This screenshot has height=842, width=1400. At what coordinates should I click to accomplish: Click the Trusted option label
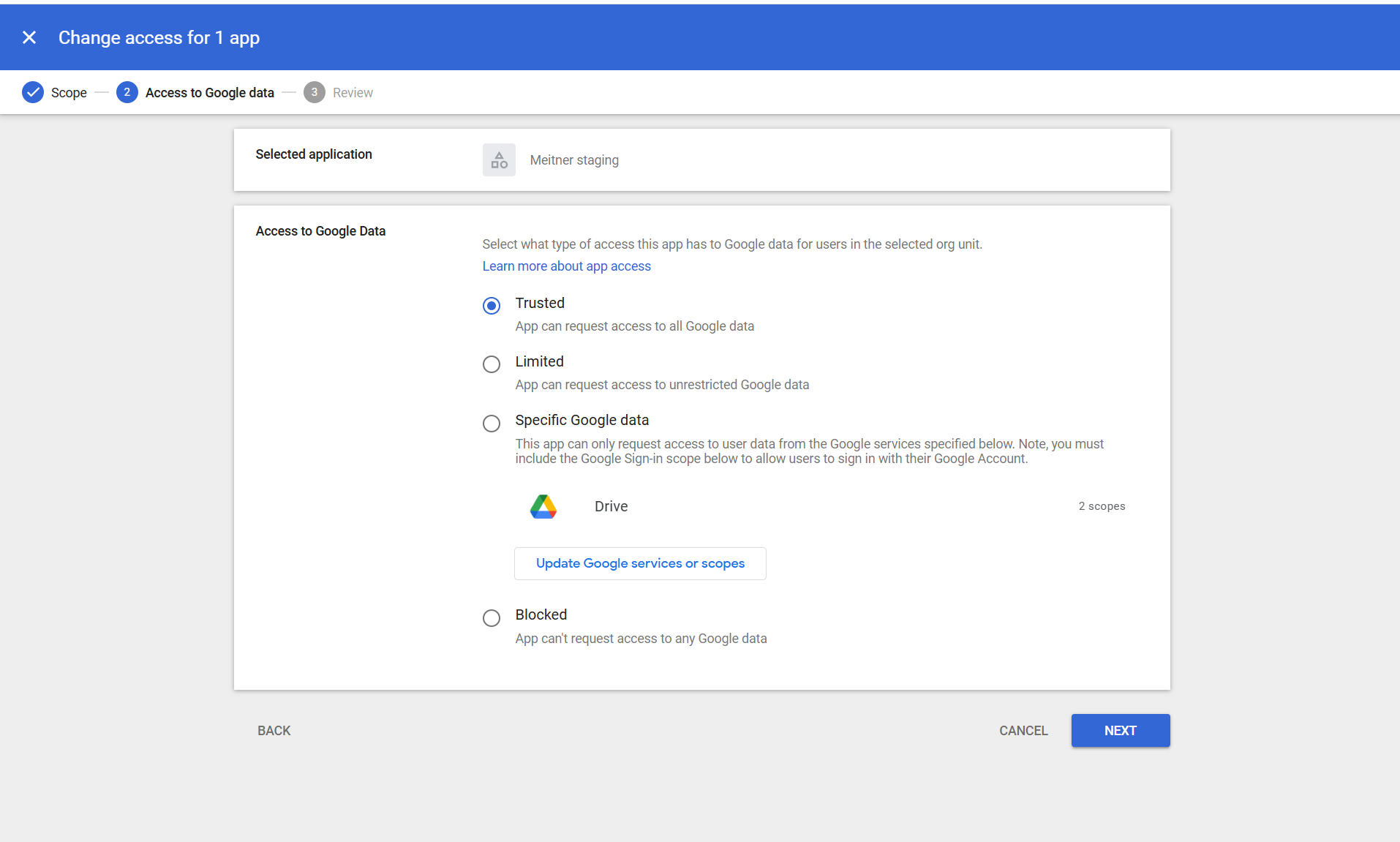point(540,303)
